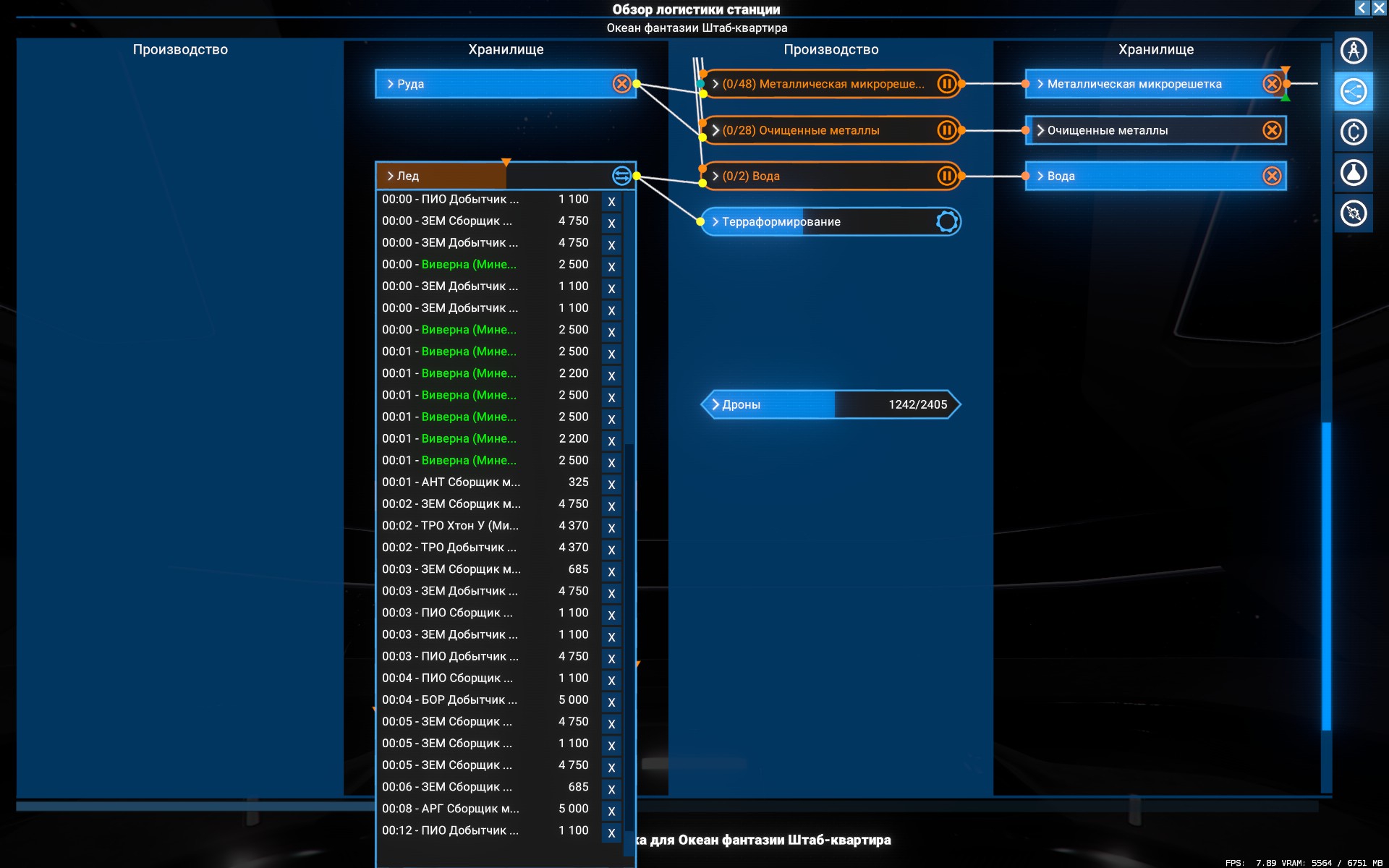Screen dimensions: 1389x868
Task: Click Терраформирование node status icon
Action: pos(946,221)
